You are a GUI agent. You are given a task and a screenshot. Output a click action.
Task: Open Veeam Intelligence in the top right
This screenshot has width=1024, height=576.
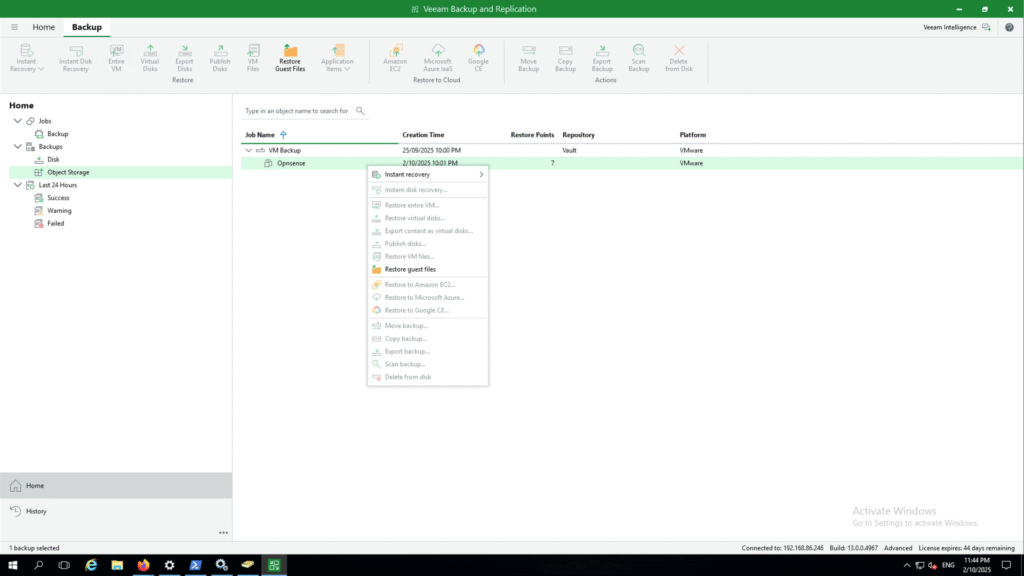coord(958,27)
